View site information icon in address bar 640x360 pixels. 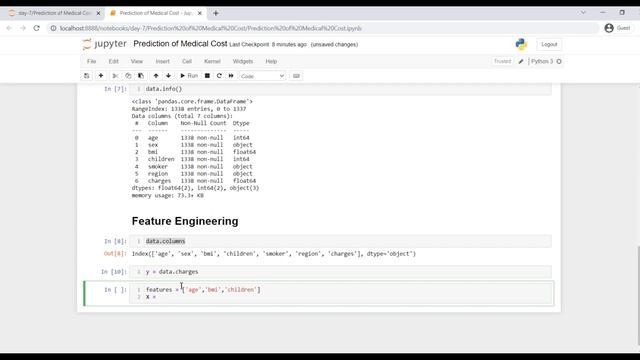[53, 28]
